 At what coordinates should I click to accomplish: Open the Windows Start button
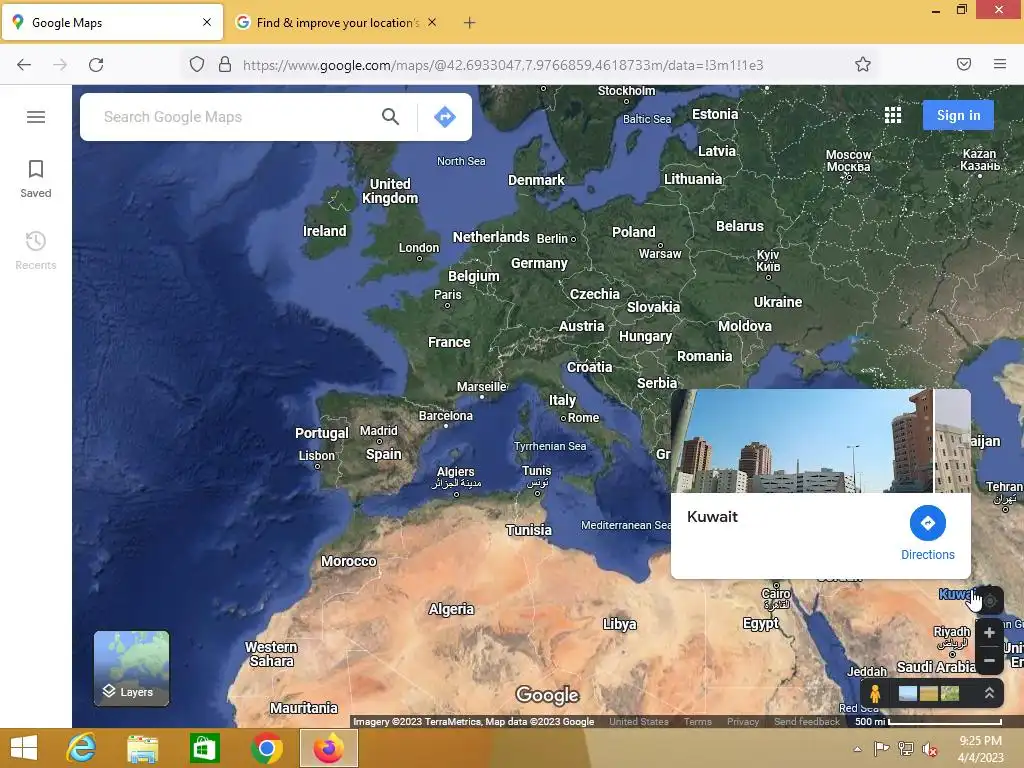(x=24, y=748)
